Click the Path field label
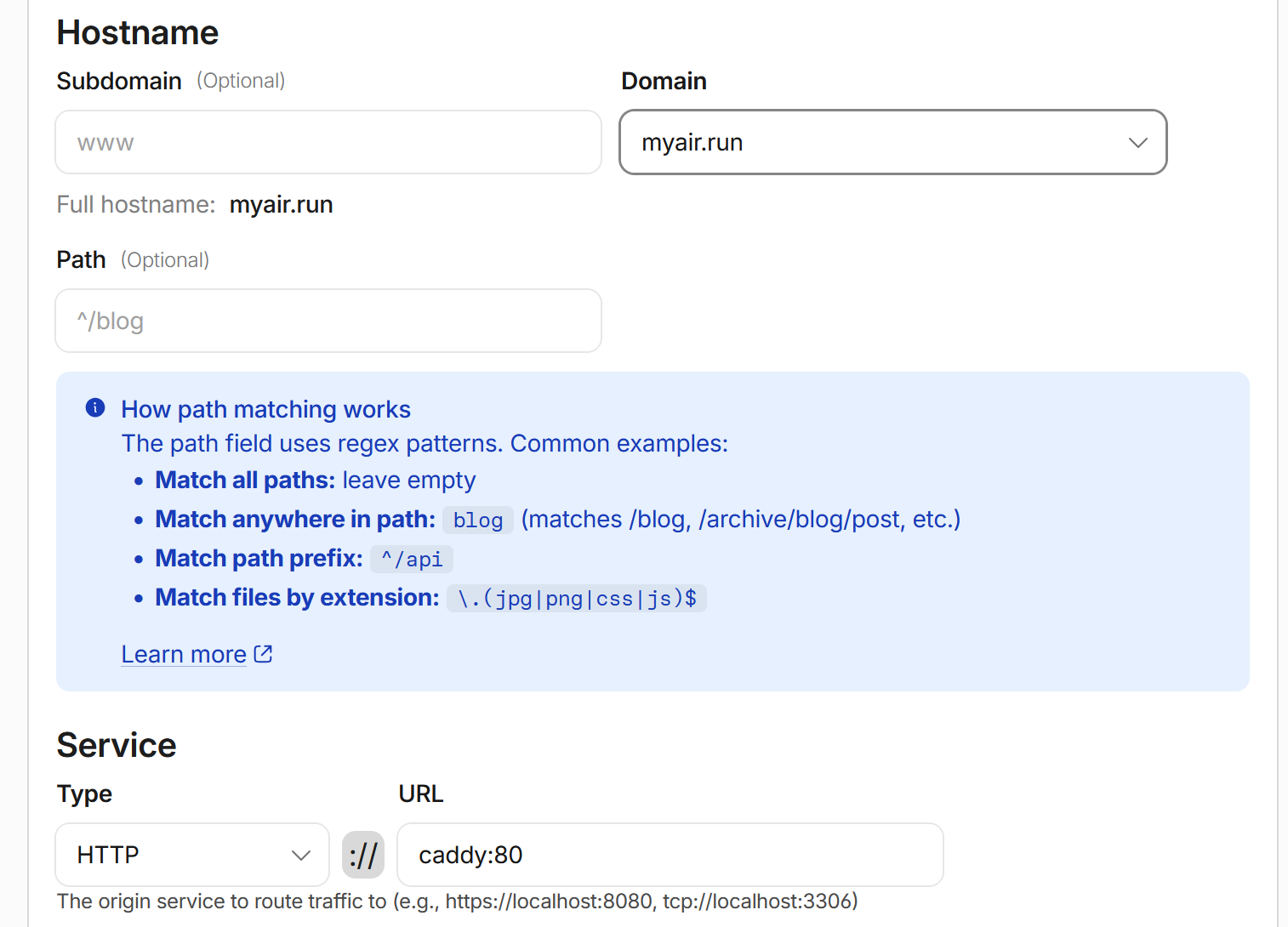 pos(82,259)
